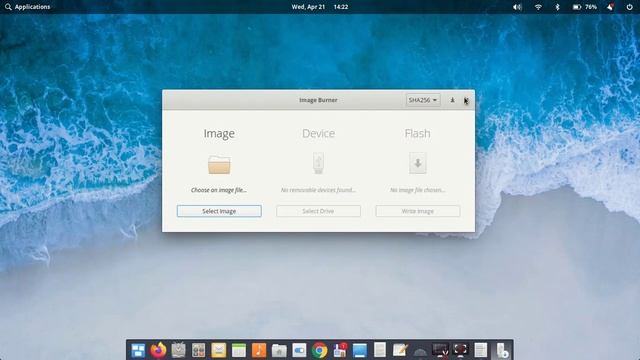Viewport: 640px width, 360px height.
Task: Click the Image Burner USB icon in dock
Action: (x=501, y=350)
